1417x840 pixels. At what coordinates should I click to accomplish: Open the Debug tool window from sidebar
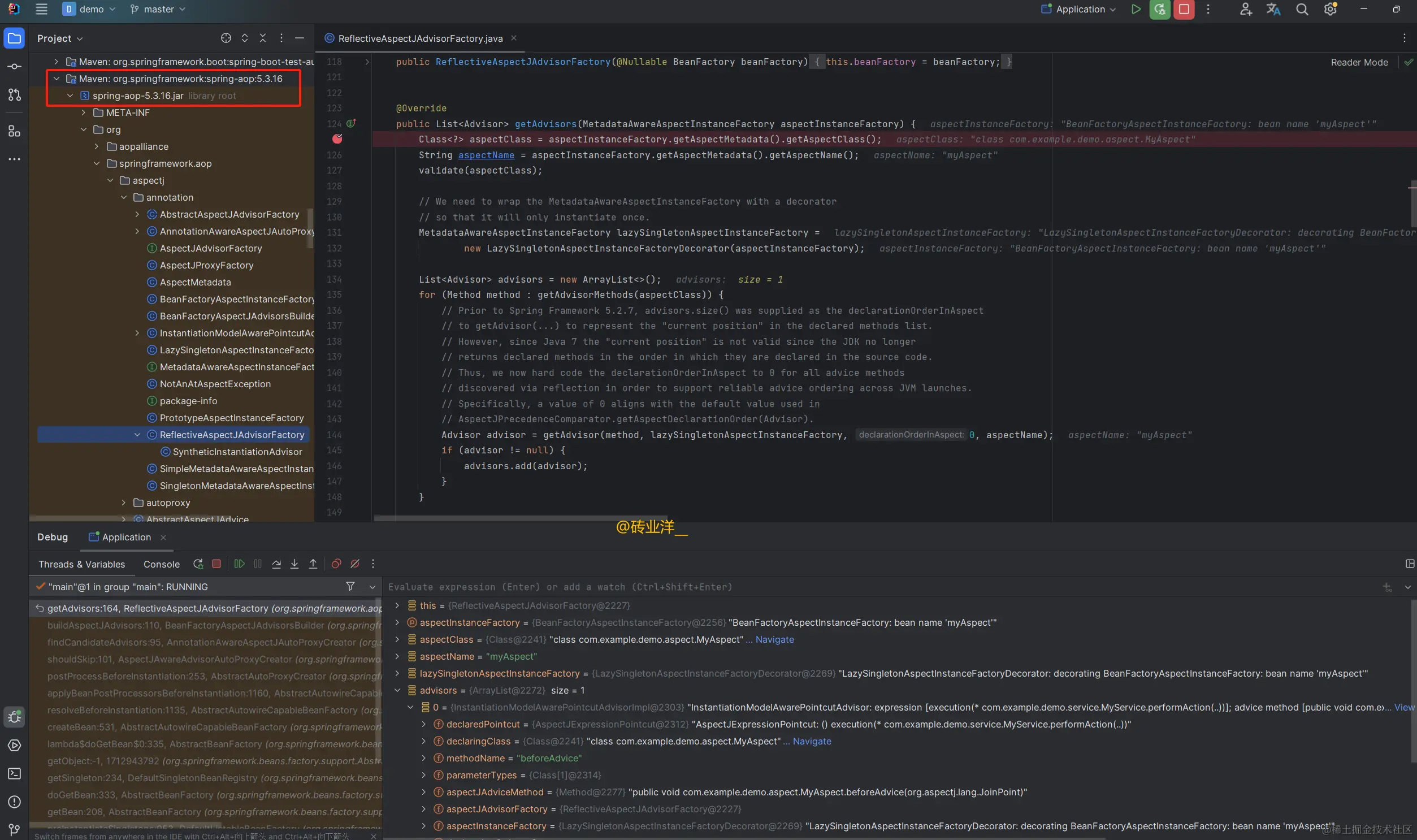tap(14, 717)
